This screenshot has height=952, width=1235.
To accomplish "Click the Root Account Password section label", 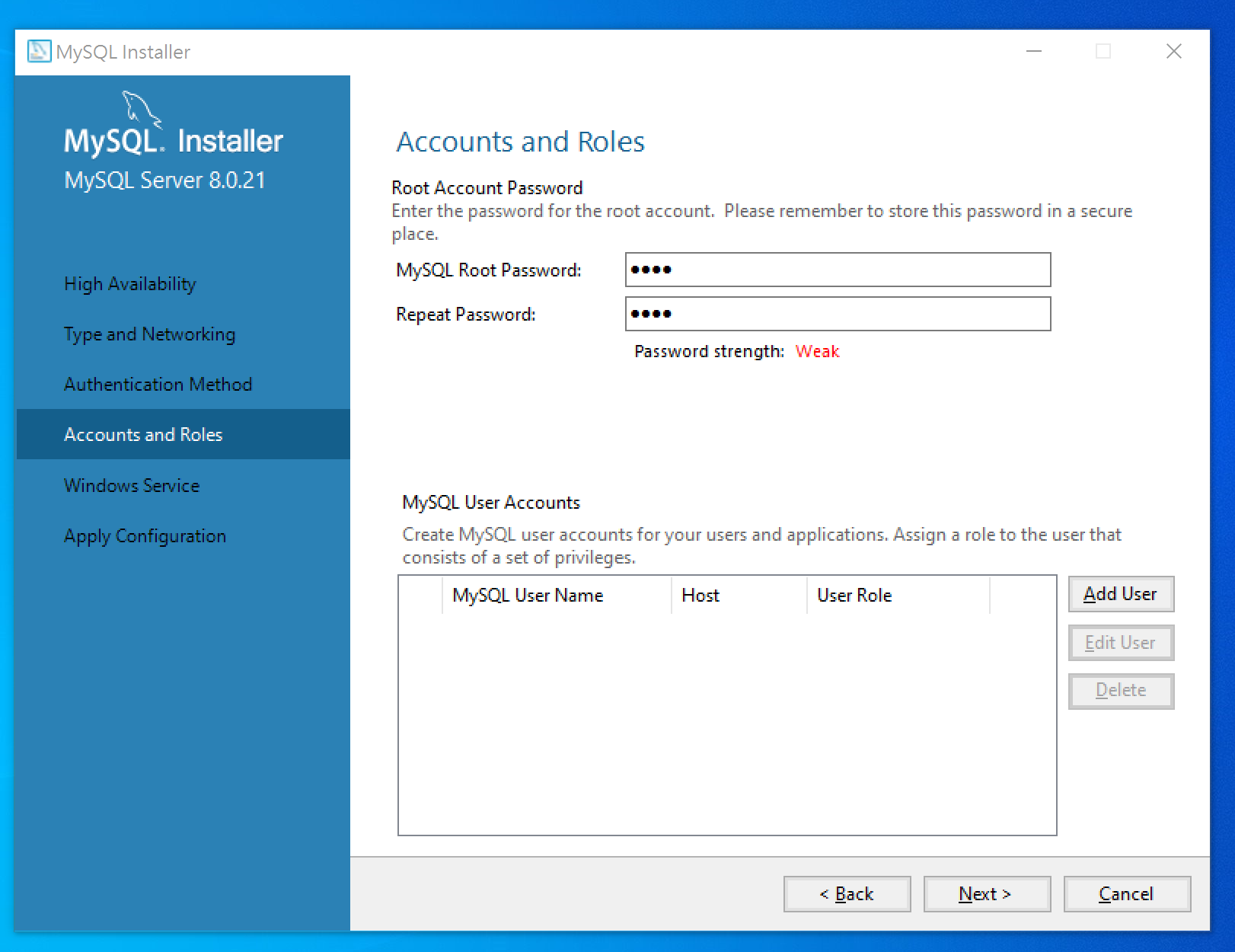I will click(487, 188).
